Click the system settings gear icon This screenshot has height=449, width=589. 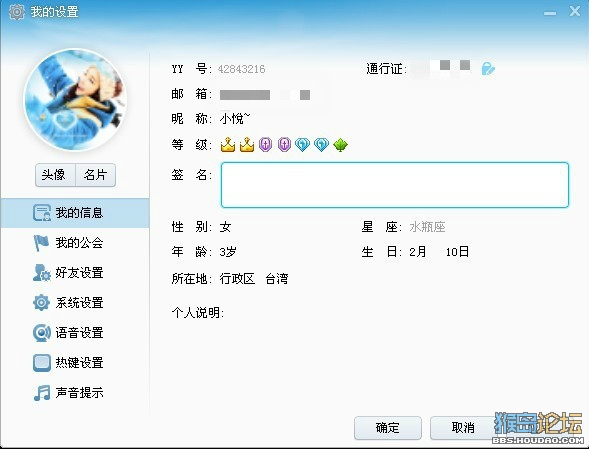click(x=41, y=302)
